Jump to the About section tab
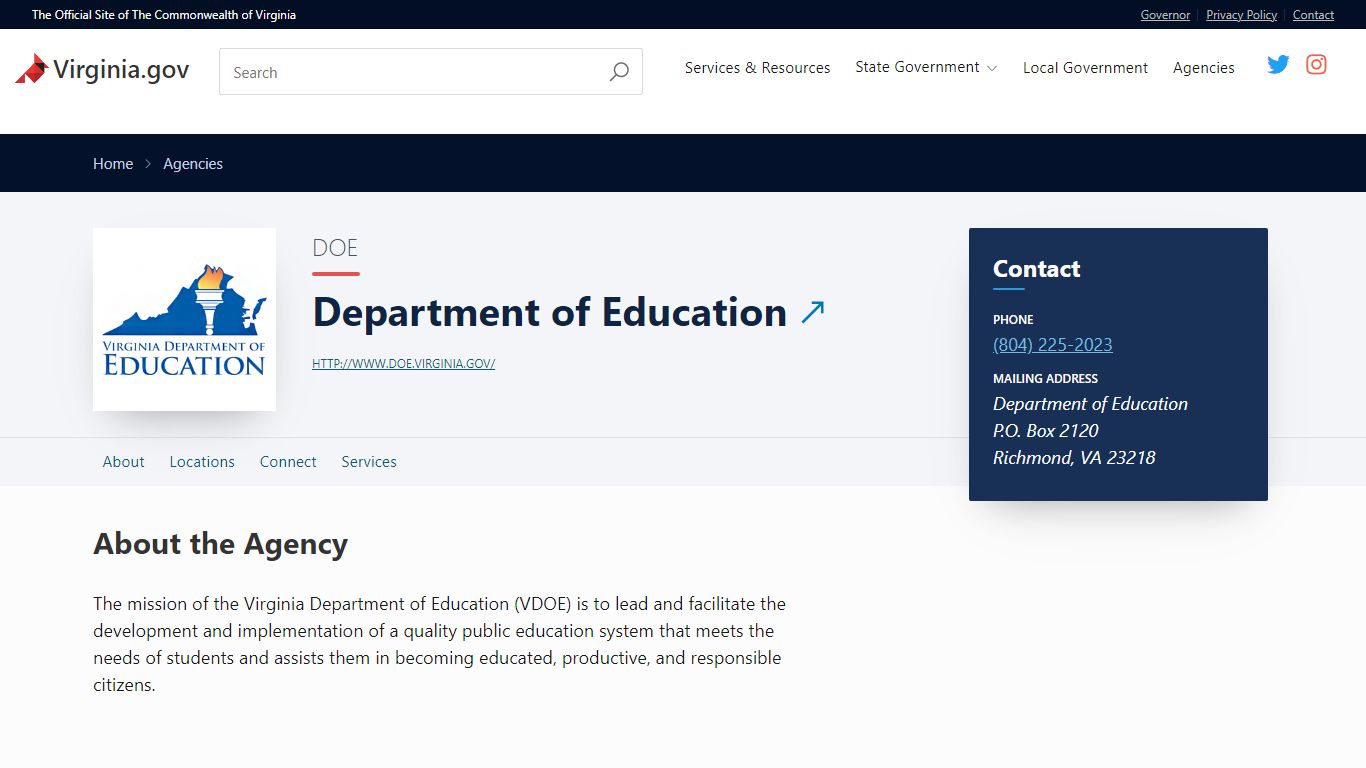This screenshot has width=1366, height=768. point(124,462)
